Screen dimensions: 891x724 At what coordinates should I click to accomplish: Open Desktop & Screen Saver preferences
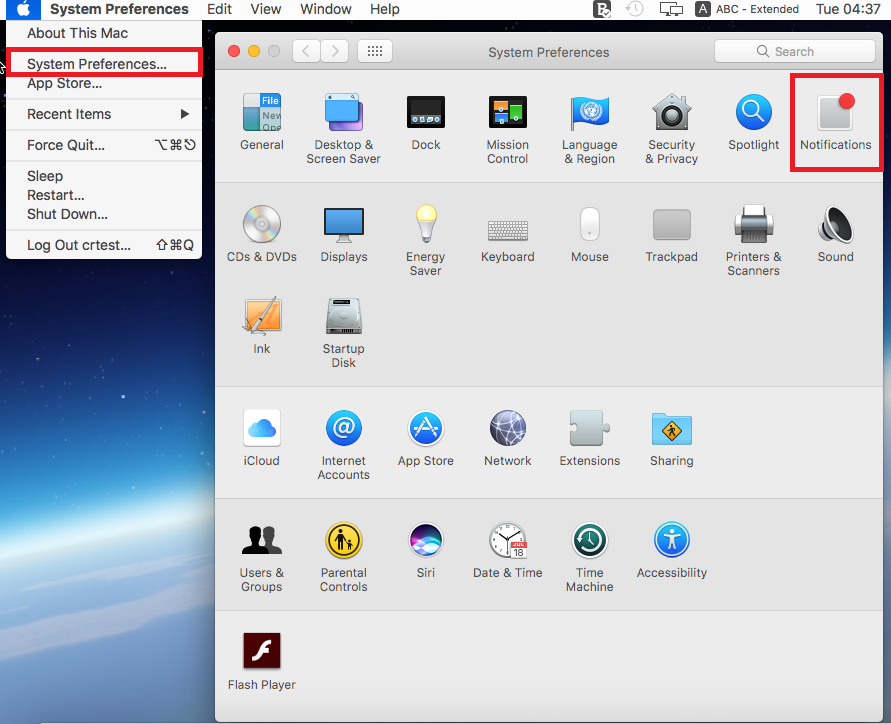point(343,129)
